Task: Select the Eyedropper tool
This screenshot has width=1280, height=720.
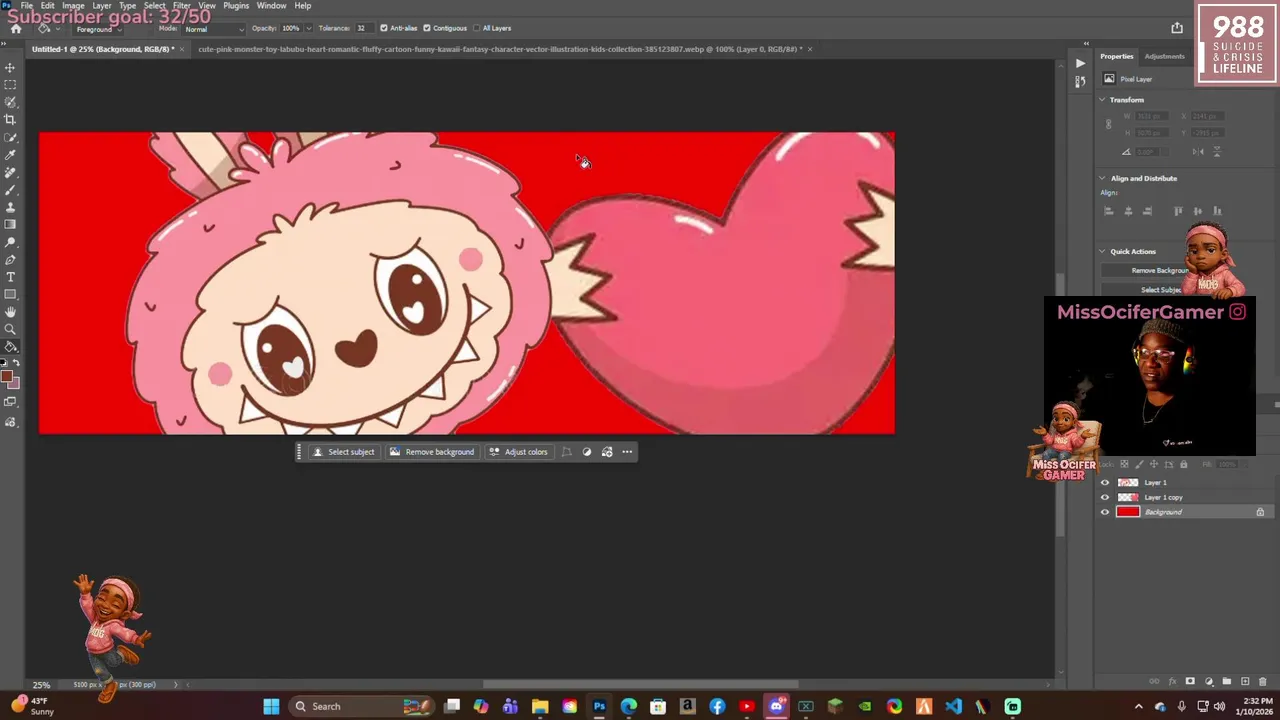Action: pos(10,155)
